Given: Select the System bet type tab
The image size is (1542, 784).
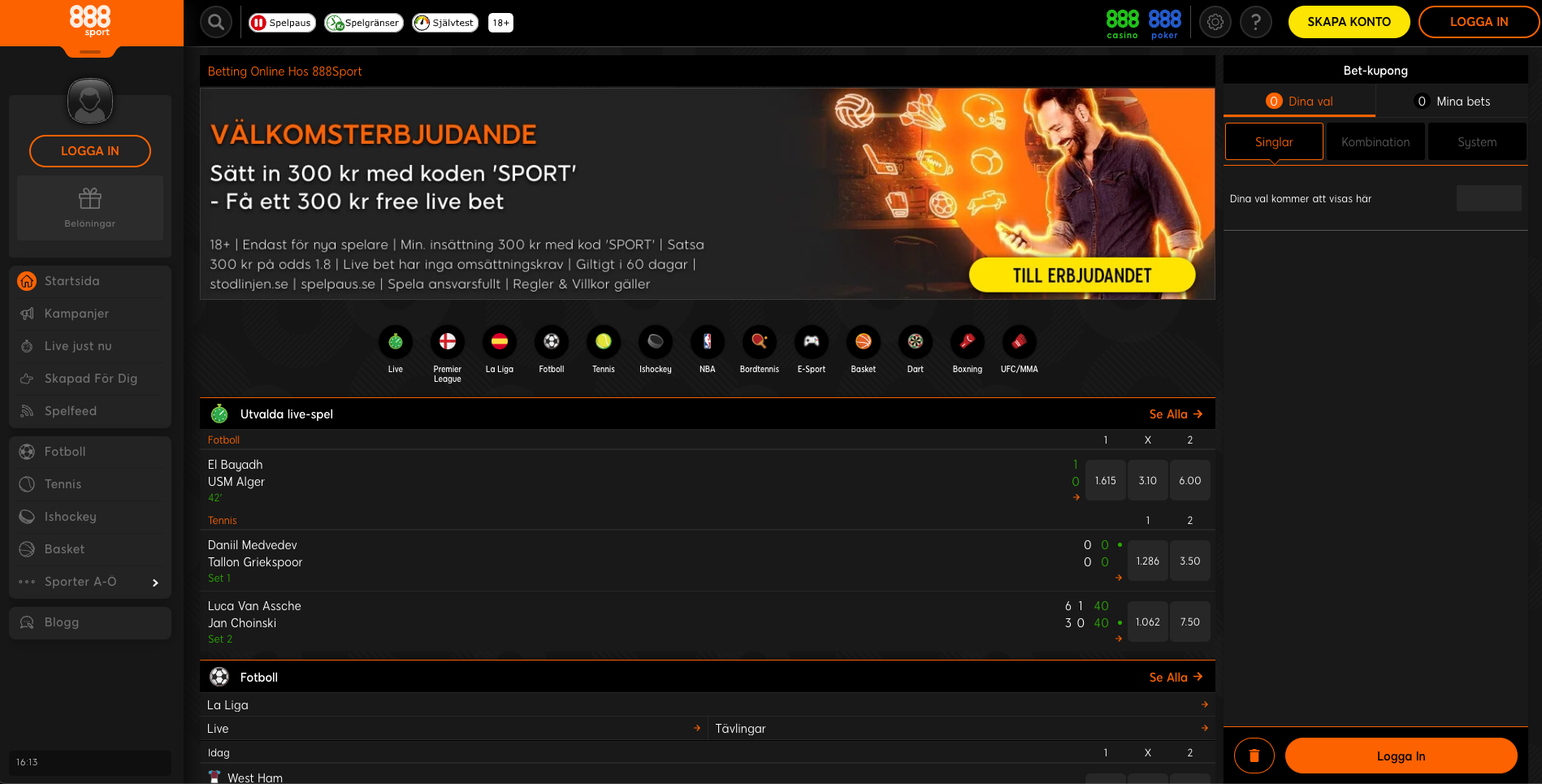Looking at the screenshot, I should click(x=1477, y=142).
